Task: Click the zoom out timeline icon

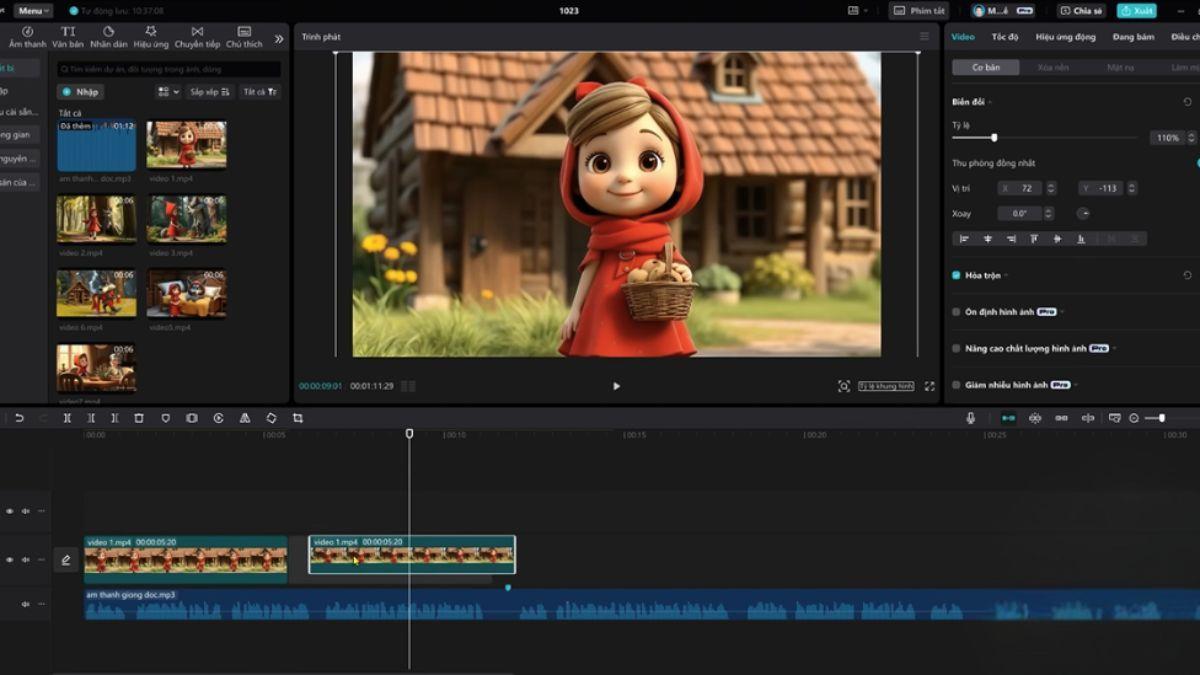Action: click(1134, 418)
